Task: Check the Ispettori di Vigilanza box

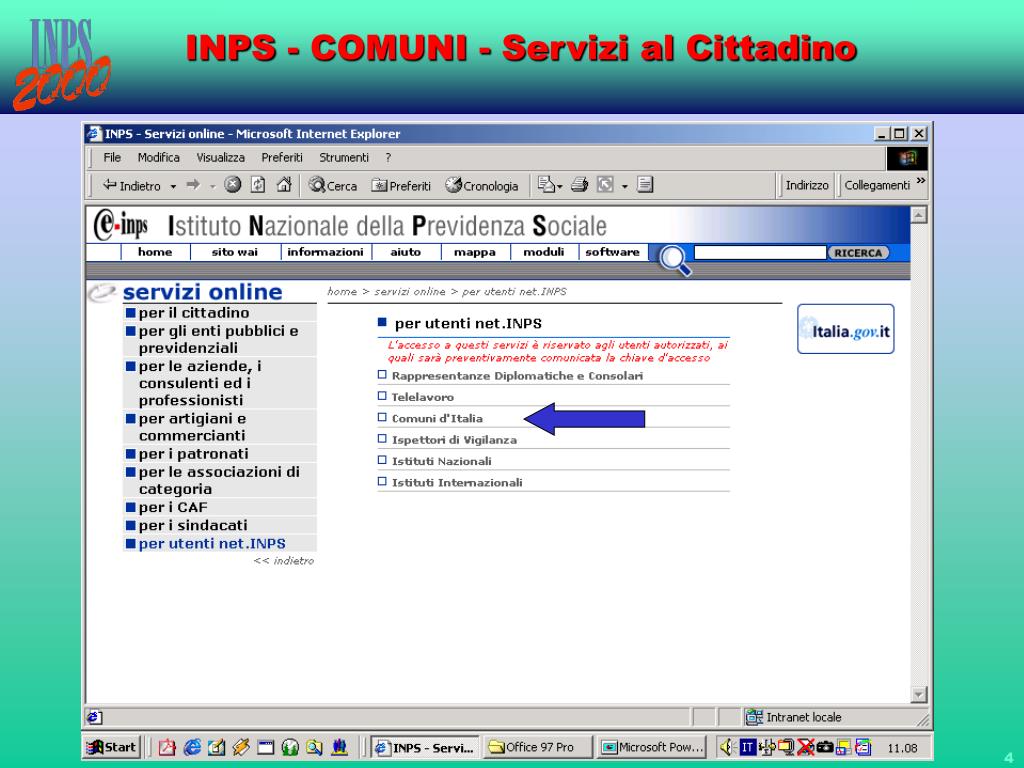Action: [x=383, y=439]
